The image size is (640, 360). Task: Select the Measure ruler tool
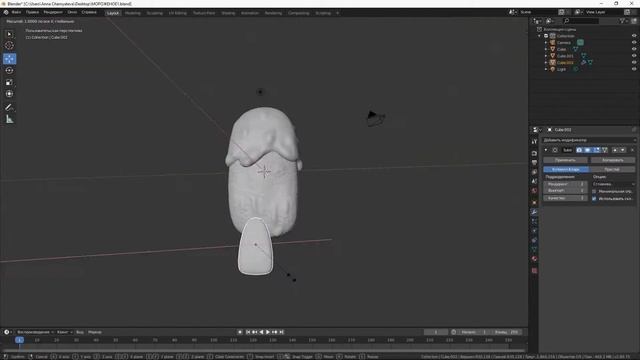pyautogui.click(x=9, y=119)
